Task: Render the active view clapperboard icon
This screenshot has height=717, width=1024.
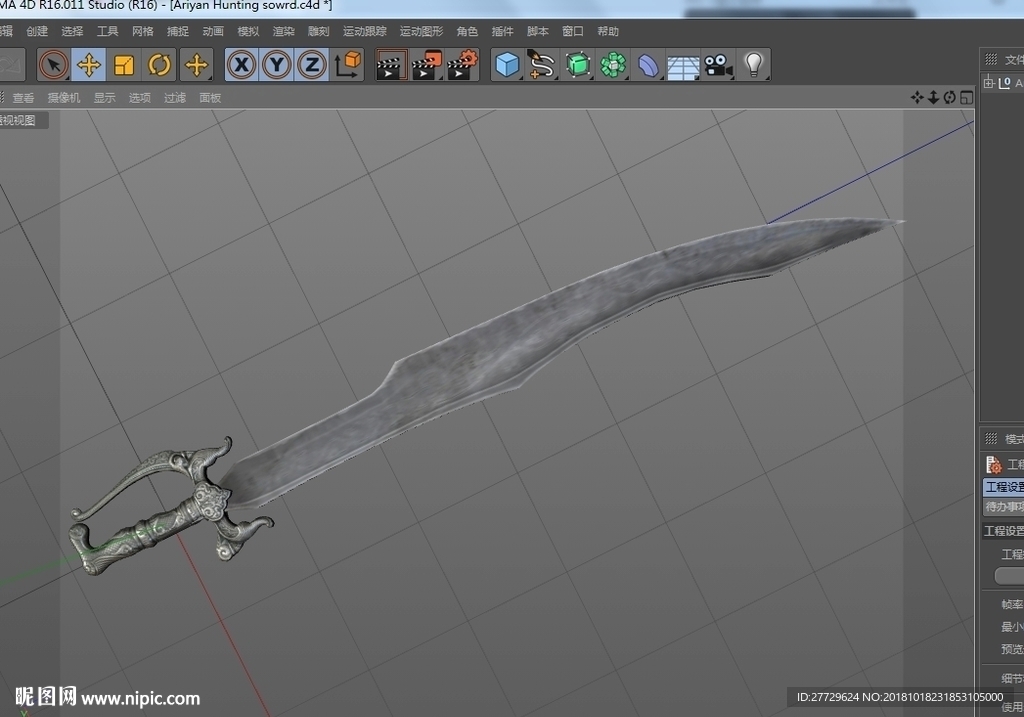Action: pos(391,65)
